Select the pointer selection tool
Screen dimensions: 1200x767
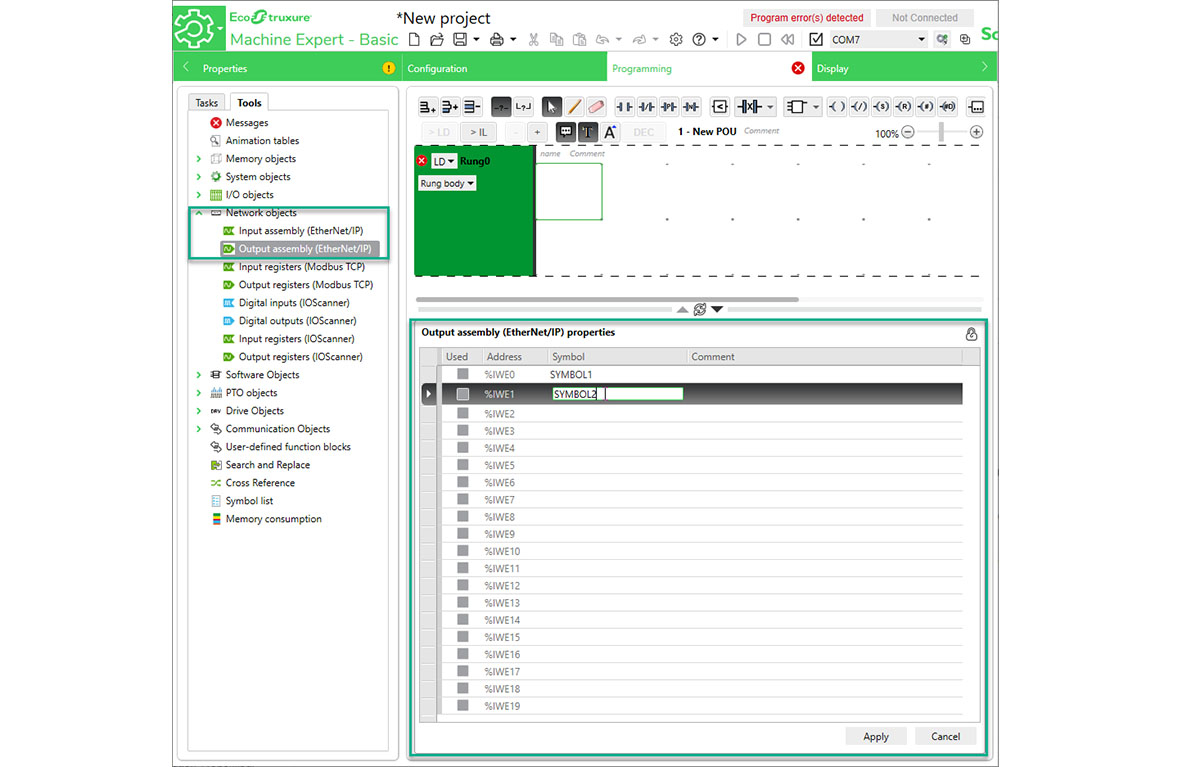coord(552,106)
